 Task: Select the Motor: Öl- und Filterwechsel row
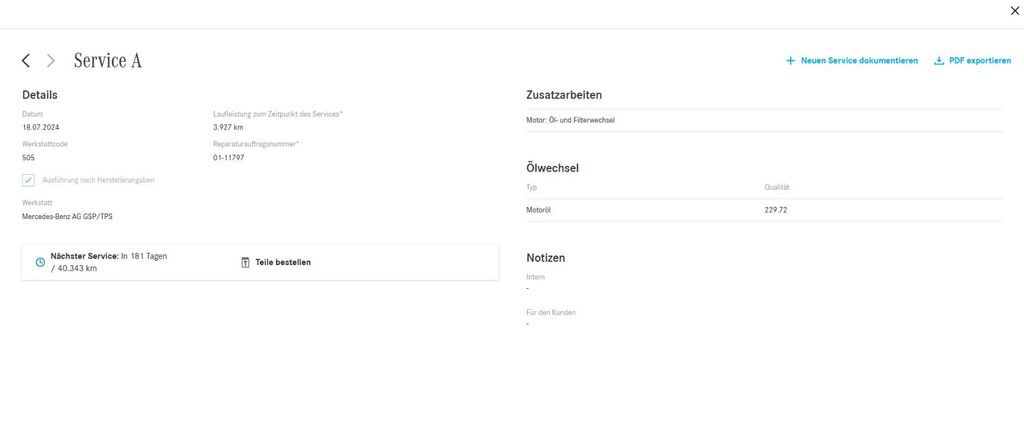570,120
